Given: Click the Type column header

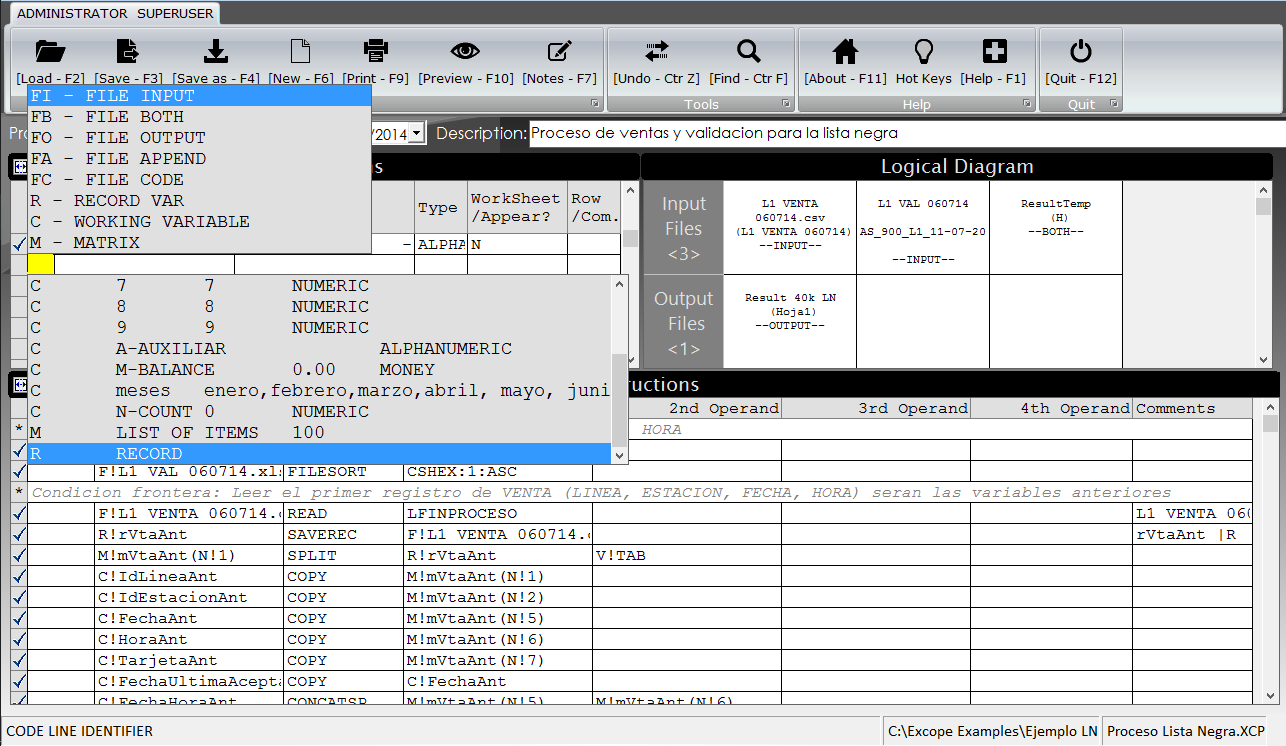Looking at the screenshot, I should click(x=440, y=207).
